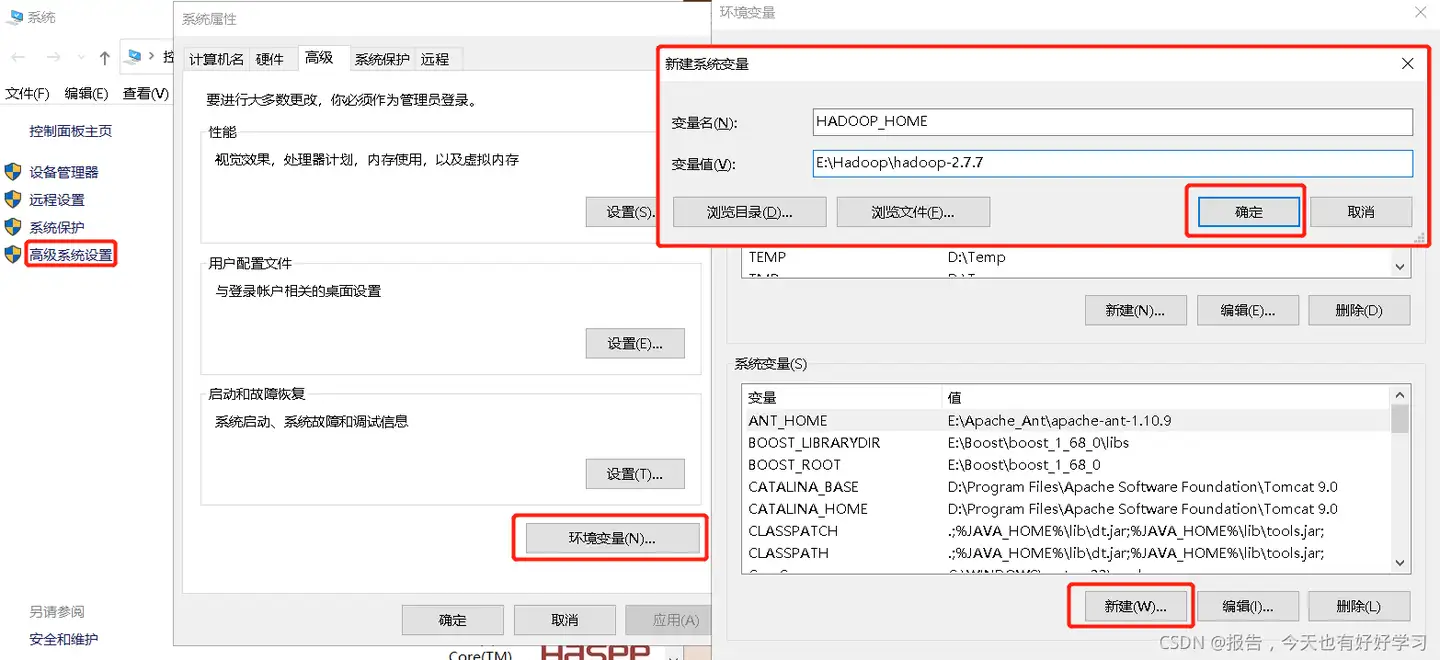Click 浏览文件(F) button
Viewport: 1440px width, 660px height.
913,212
